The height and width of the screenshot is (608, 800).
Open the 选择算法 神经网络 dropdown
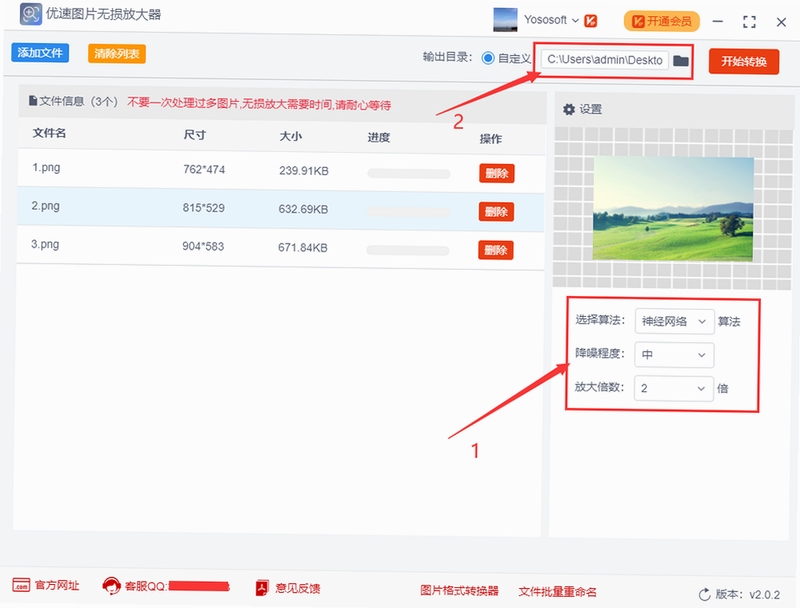[674, 321]
